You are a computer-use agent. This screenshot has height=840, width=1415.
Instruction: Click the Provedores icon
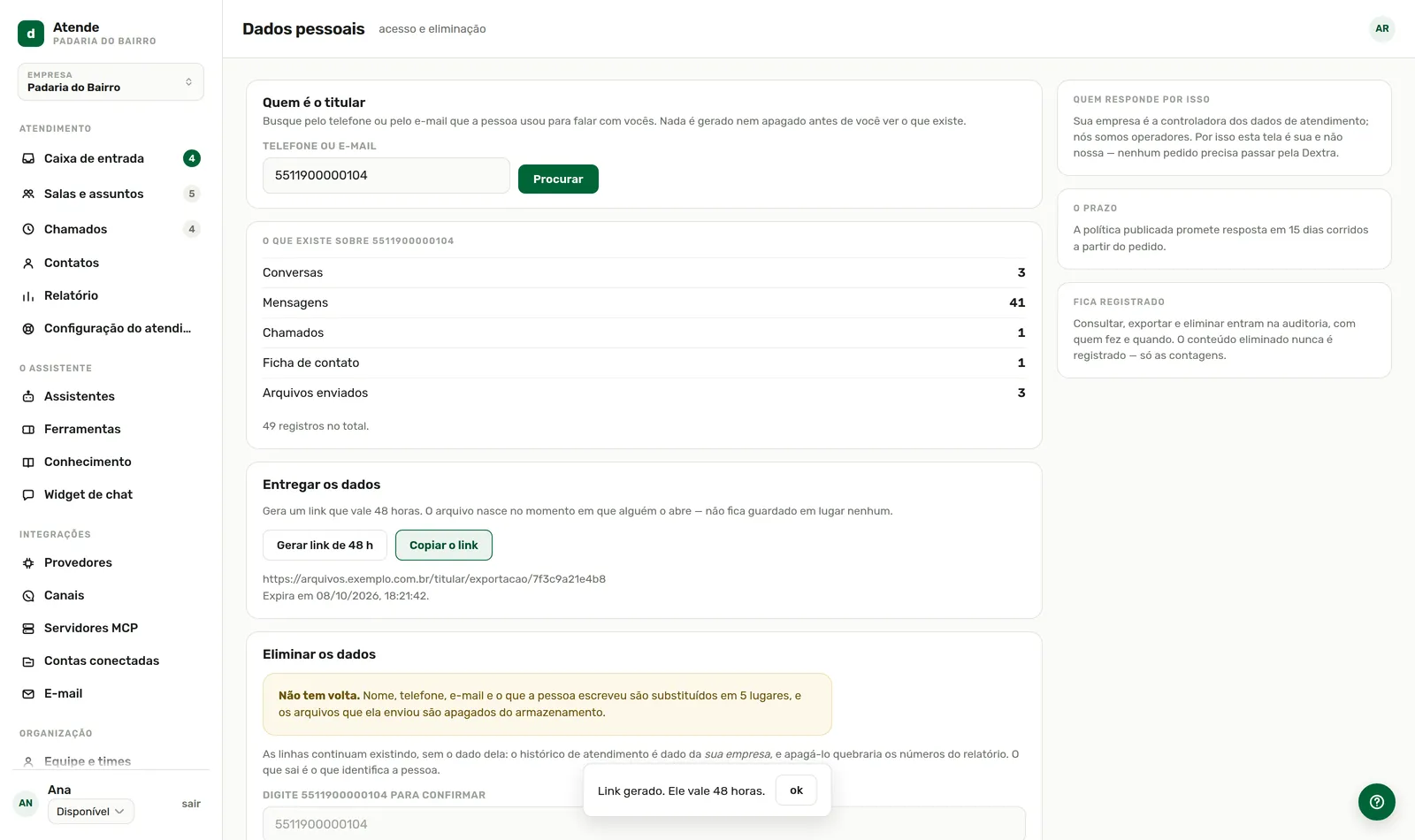[28, 562]
